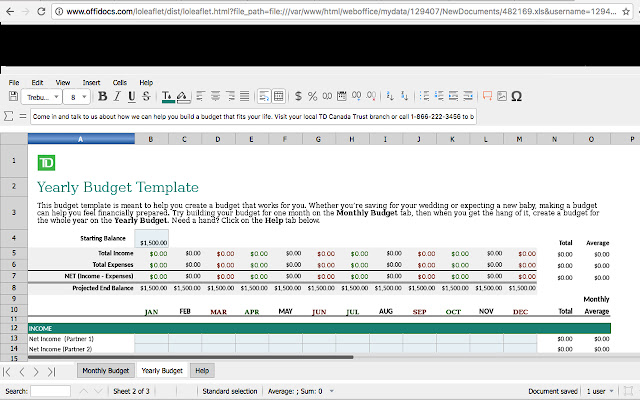Click the Save document icon

tap(13, 97)
